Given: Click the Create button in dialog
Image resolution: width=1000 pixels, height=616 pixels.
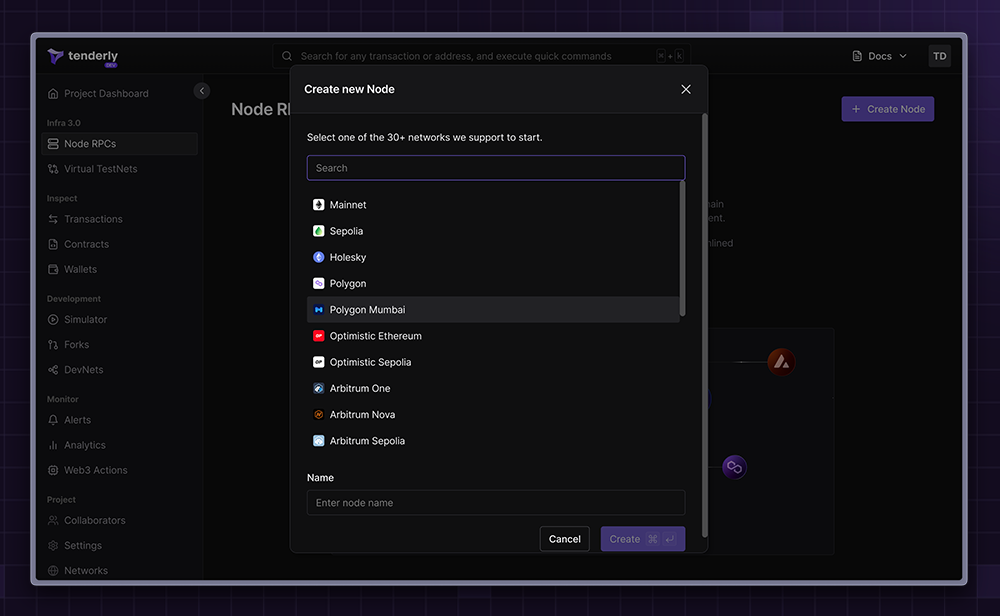Looking at the screenshot, I should (x=643, y=539).
